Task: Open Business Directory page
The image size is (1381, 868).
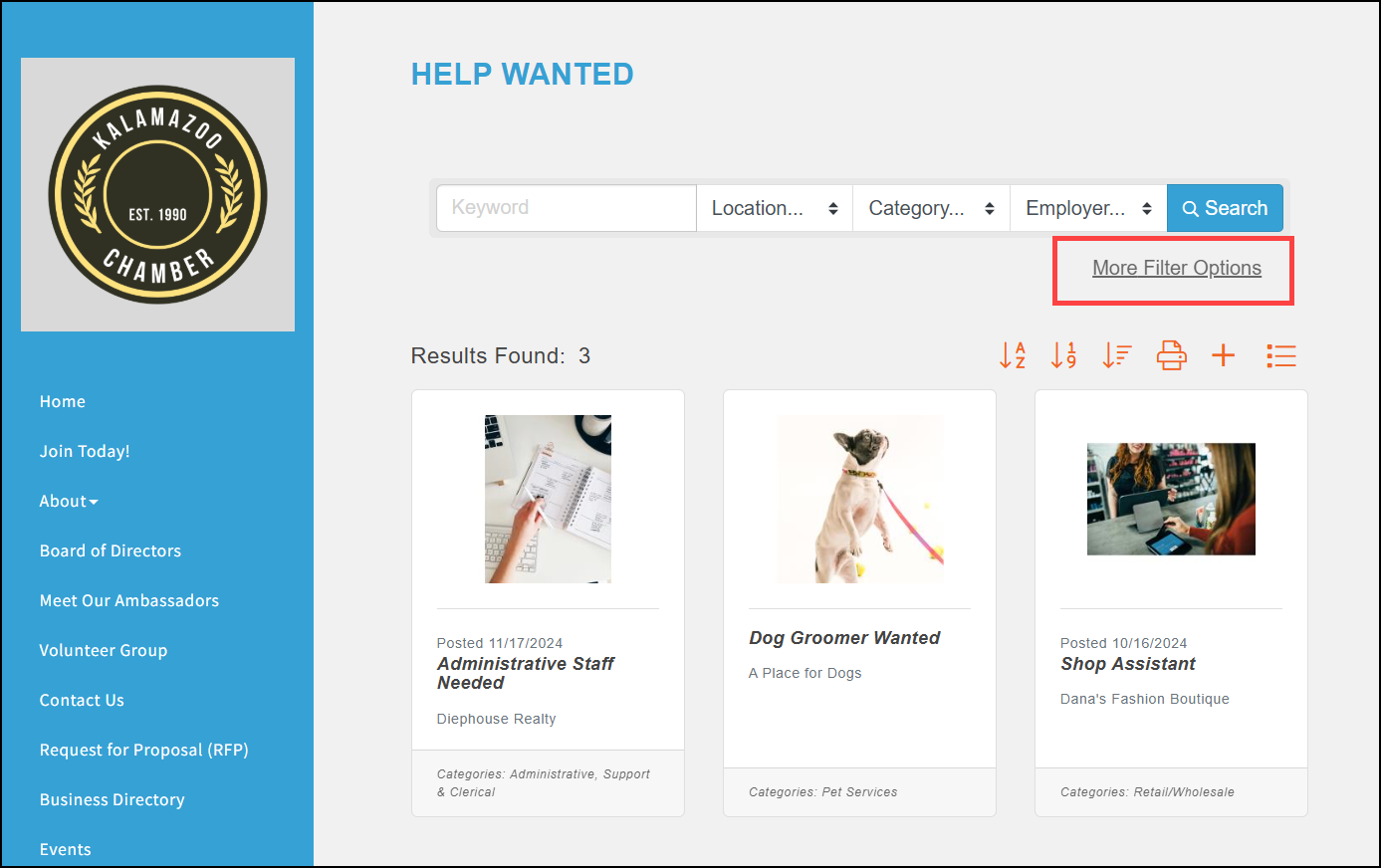Action: tap(113, 800)
